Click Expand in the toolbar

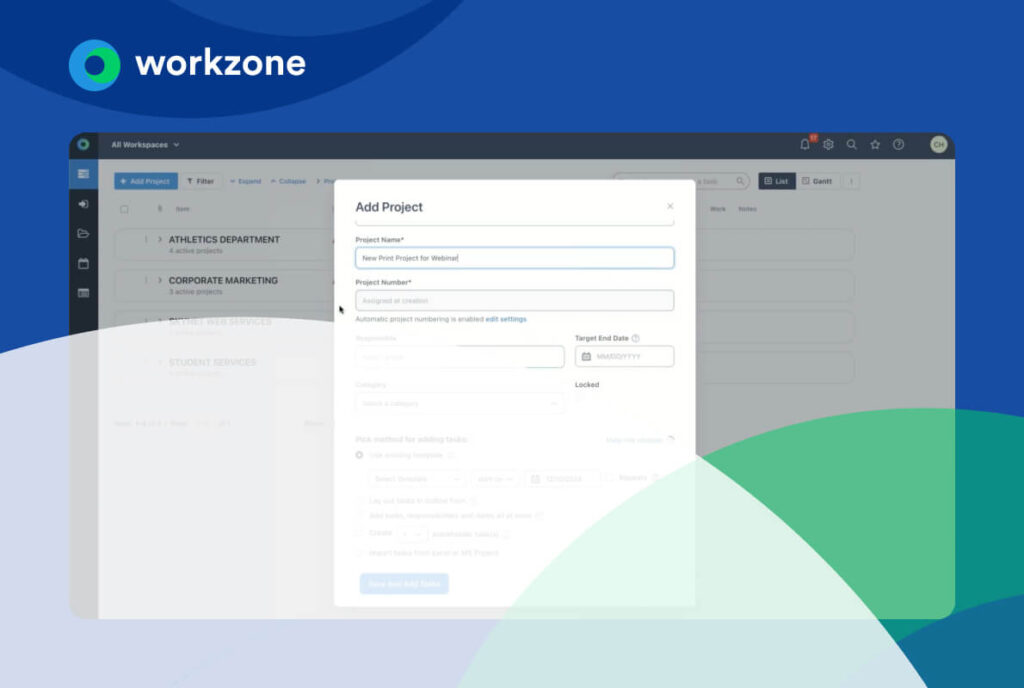click(x=246, y=181)
